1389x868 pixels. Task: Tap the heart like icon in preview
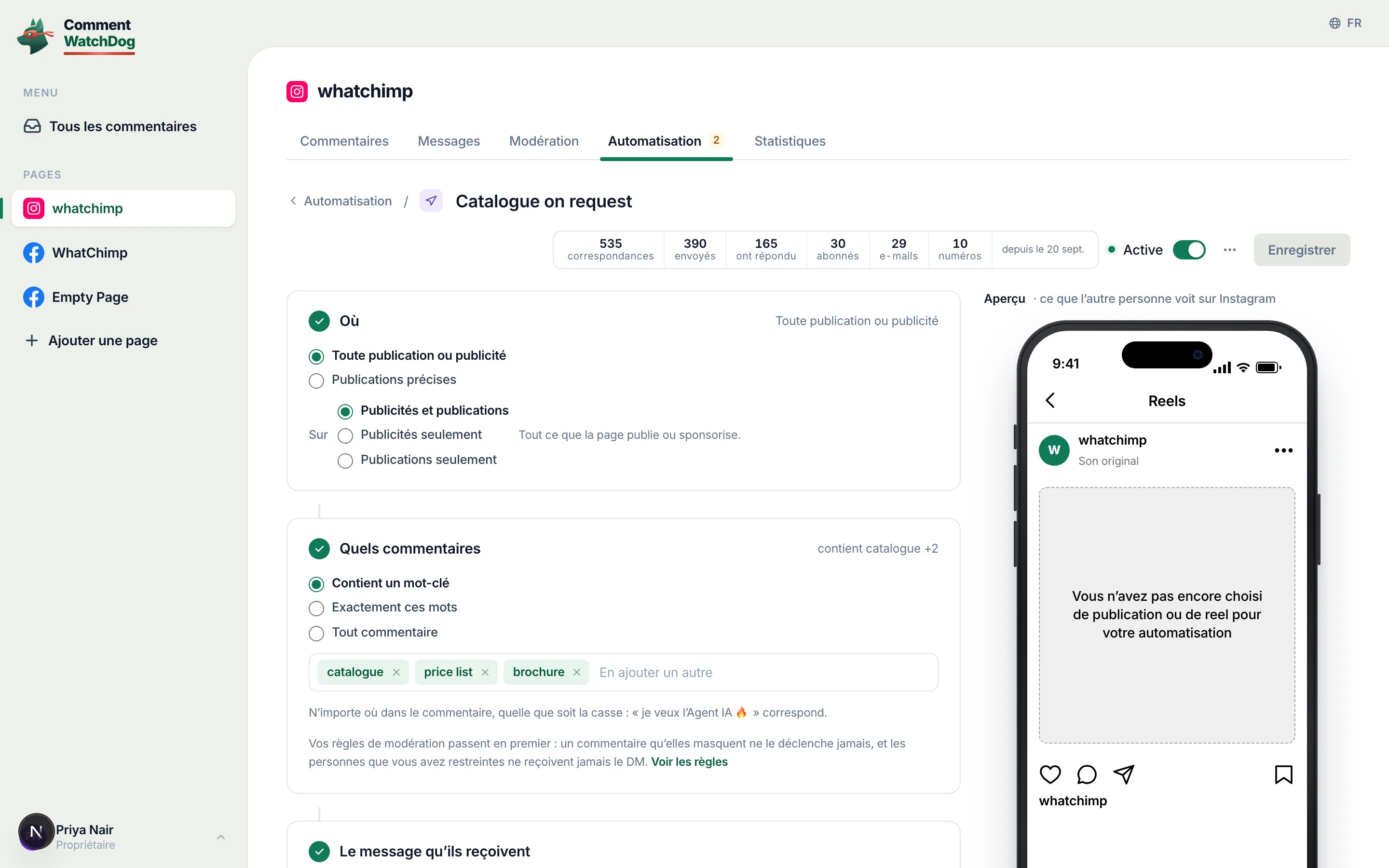click(1050, 774)
